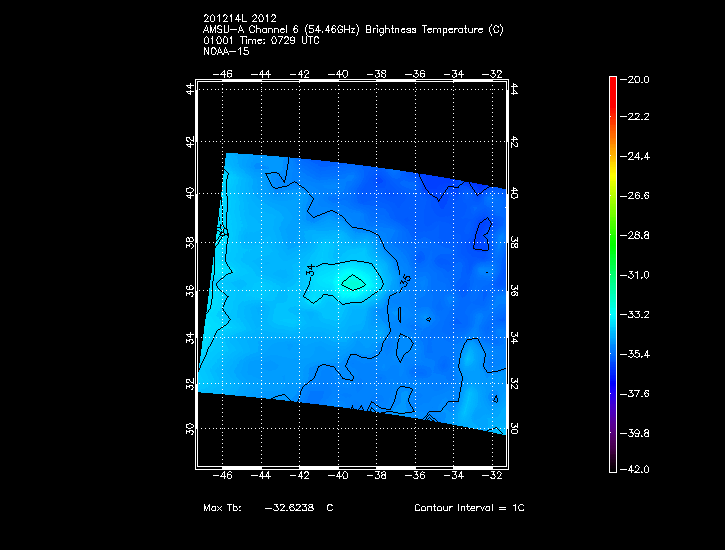Select the AMSU-A Channel 6 title text

tap(352, 30)
